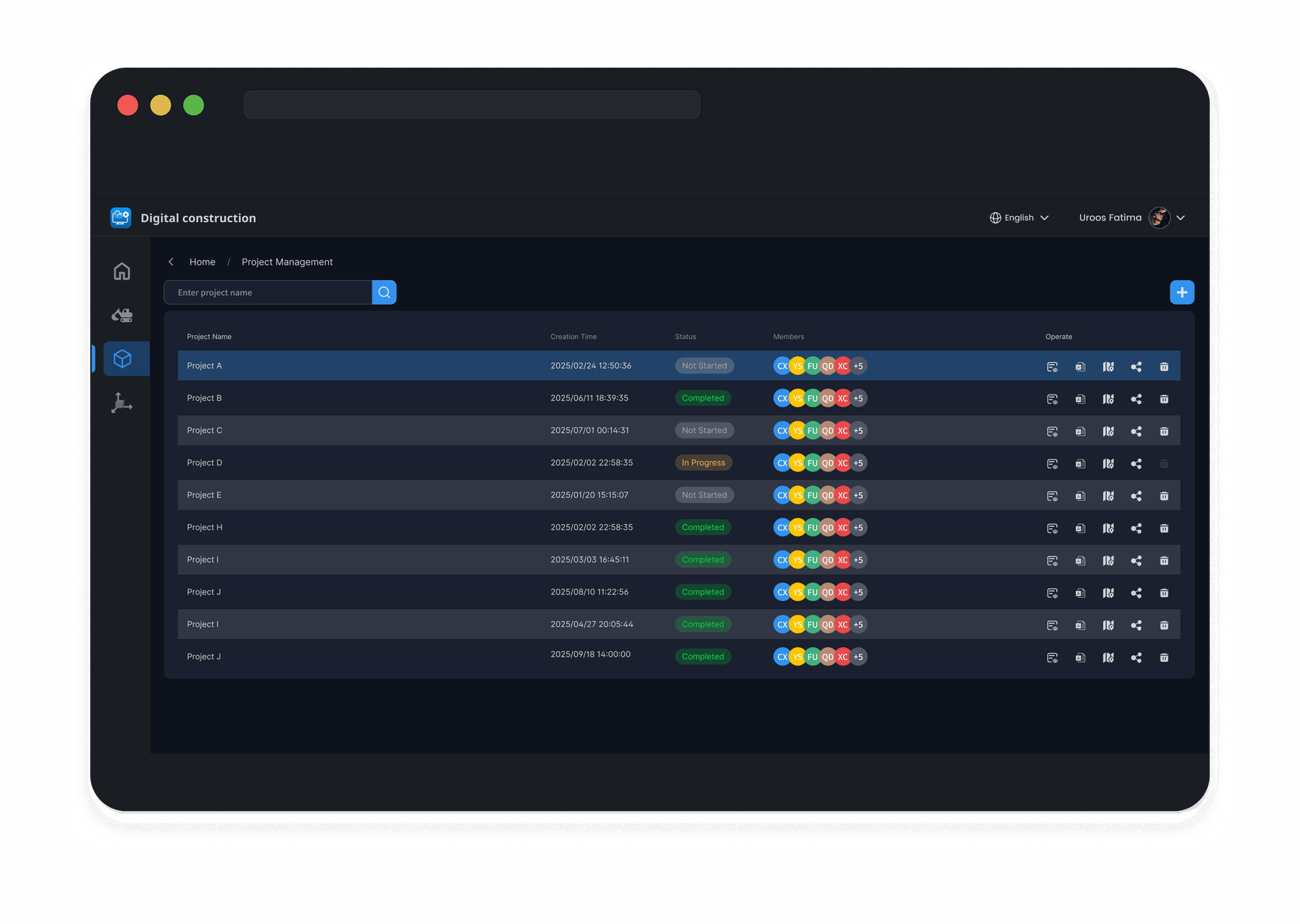This screenshot has height=924, width=1300.
Task: Share Project D using share icon
Action: 1136,464
